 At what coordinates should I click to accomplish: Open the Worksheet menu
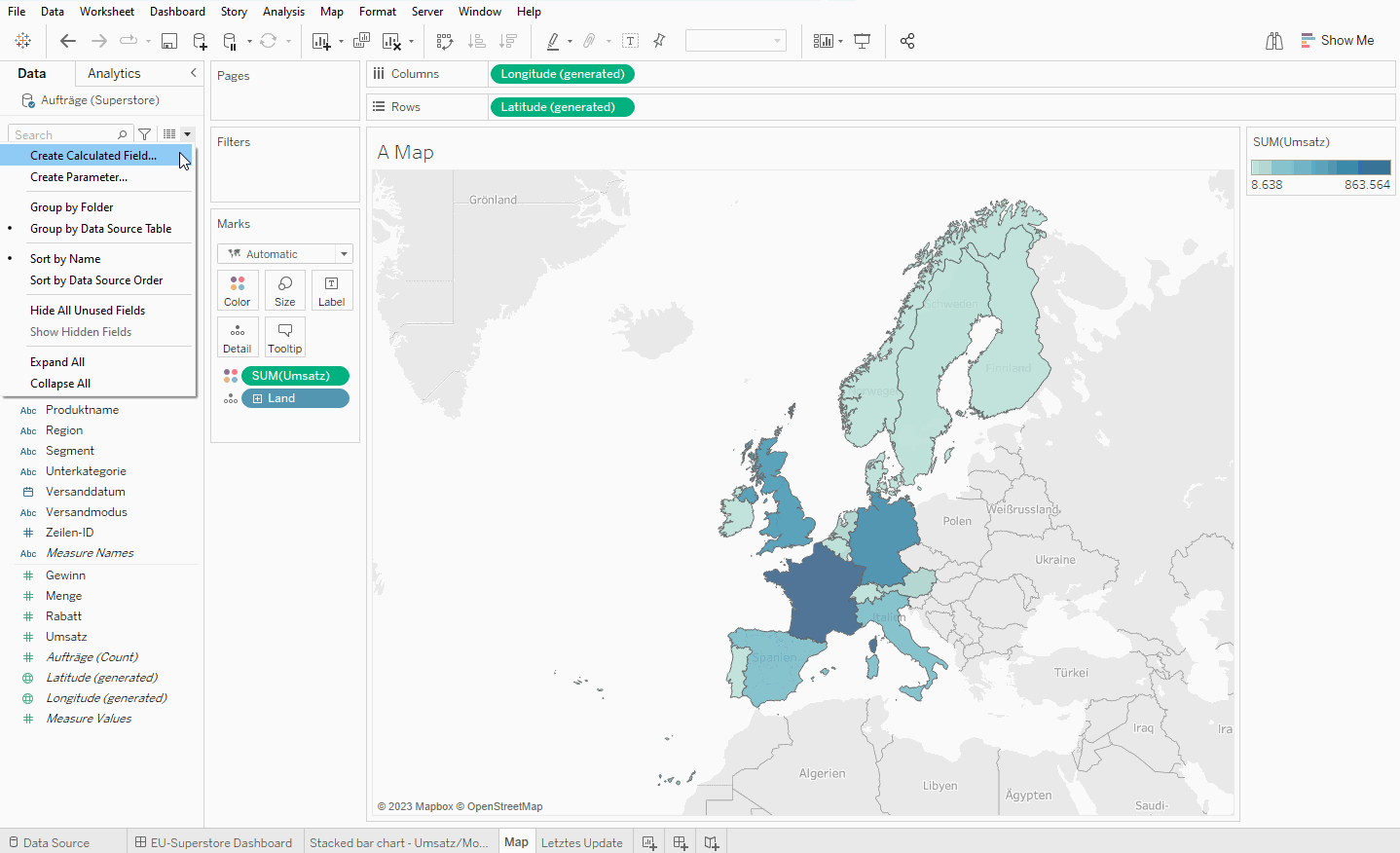click(x=107, y=12)
